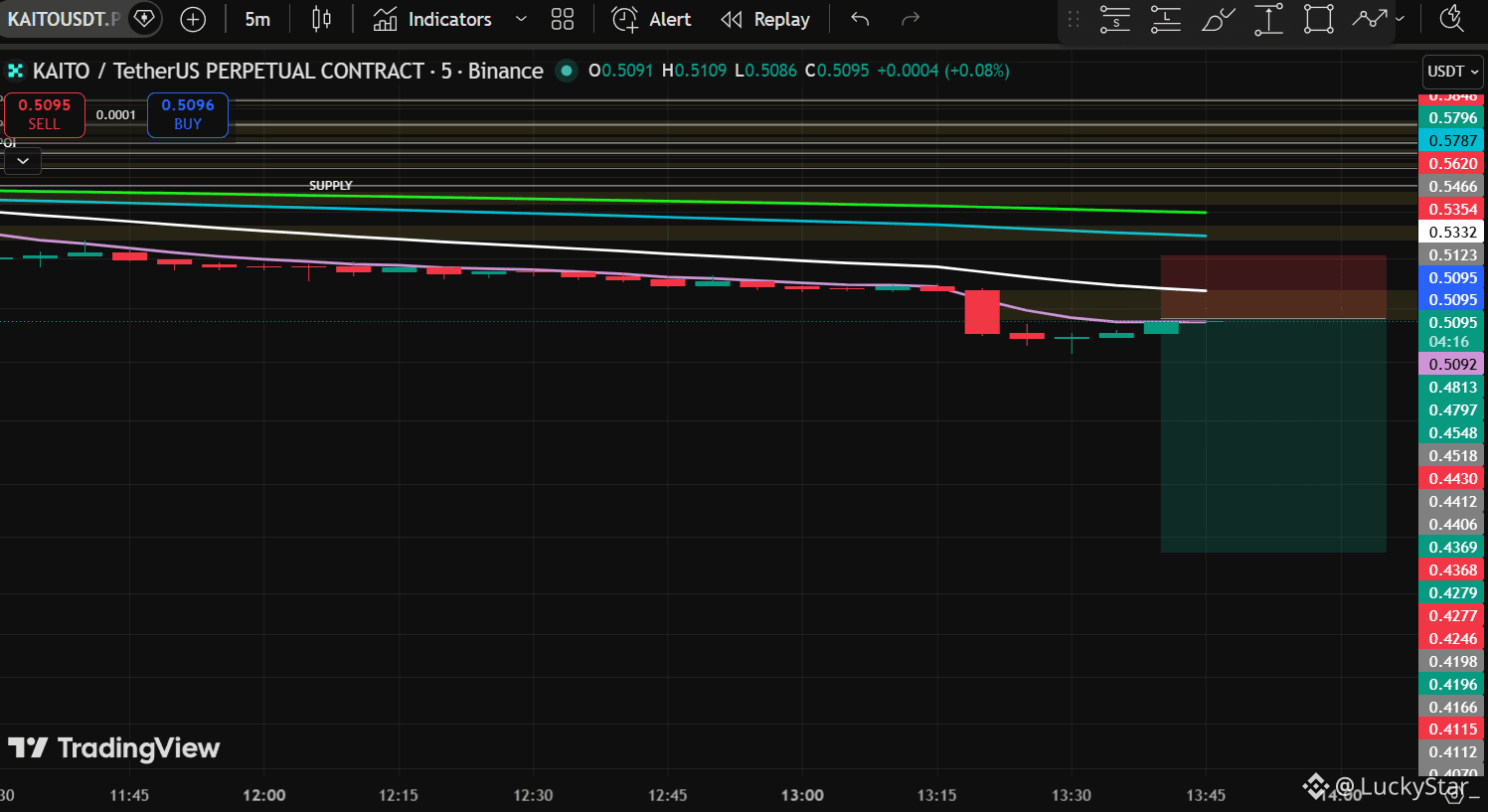The height and width of the screenshot is (812, 1488).
Task: Click the red 0.5620 price label
Action: click(x=1452, y=164)
